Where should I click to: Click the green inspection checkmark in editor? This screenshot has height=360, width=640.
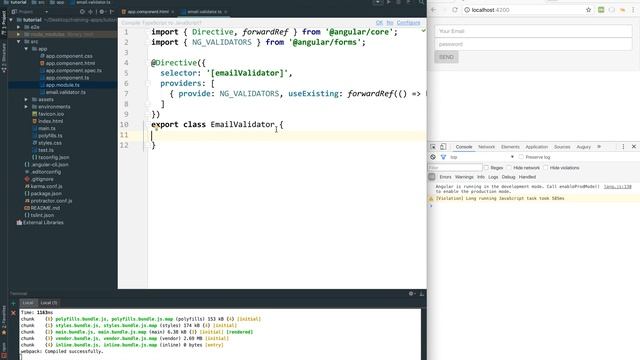pyautogui.click(x=423, y=31)
